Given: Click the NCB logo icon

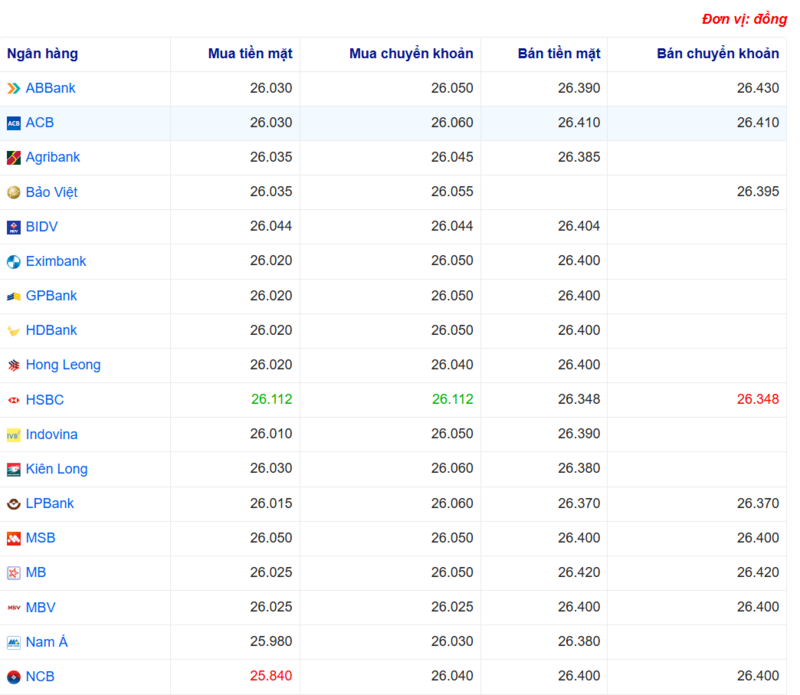Looking at the screenshot, I should pos(14,677).
